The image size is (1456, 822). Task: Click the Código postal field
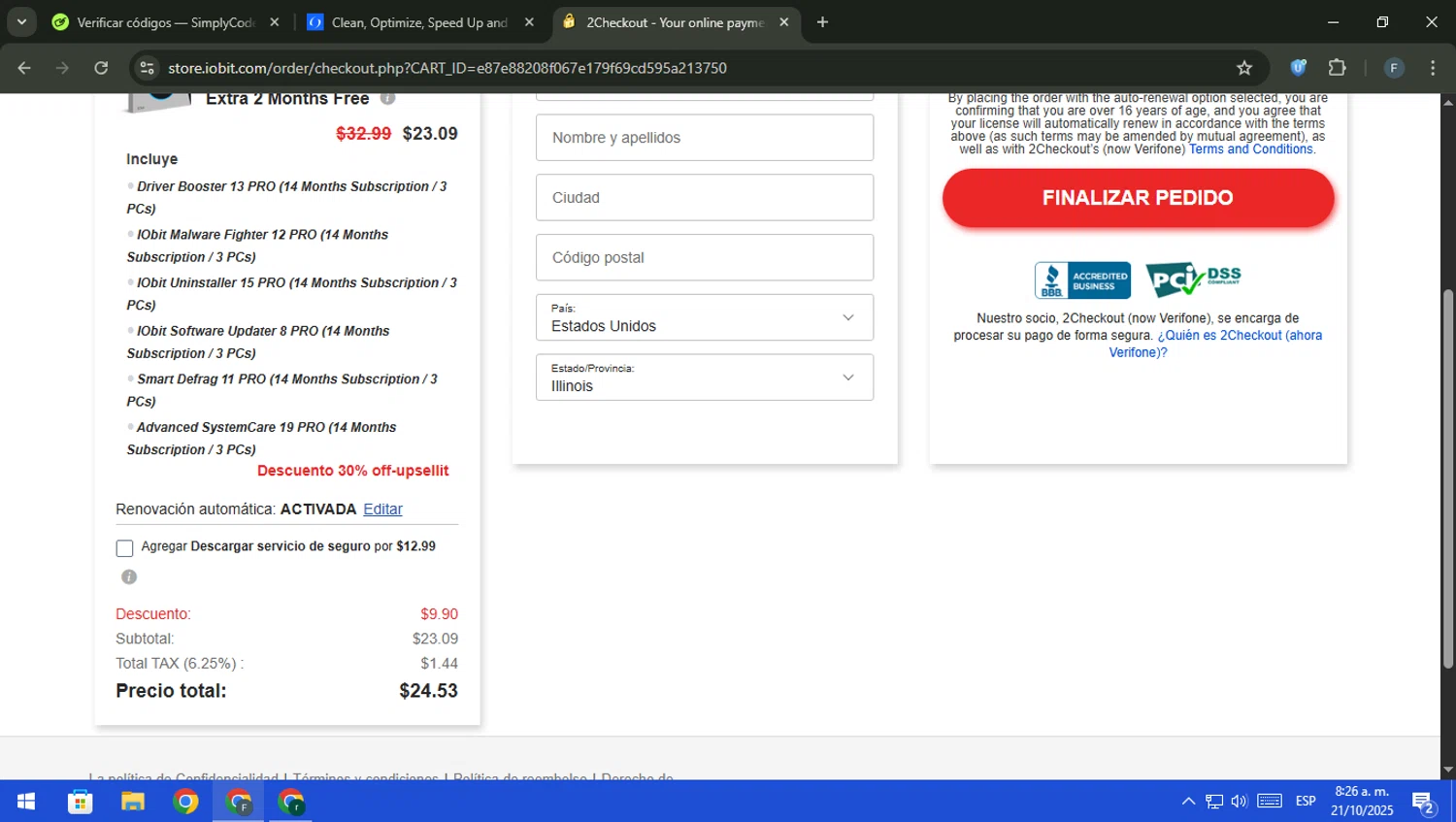pyautogui.click(x=705, y=257)
